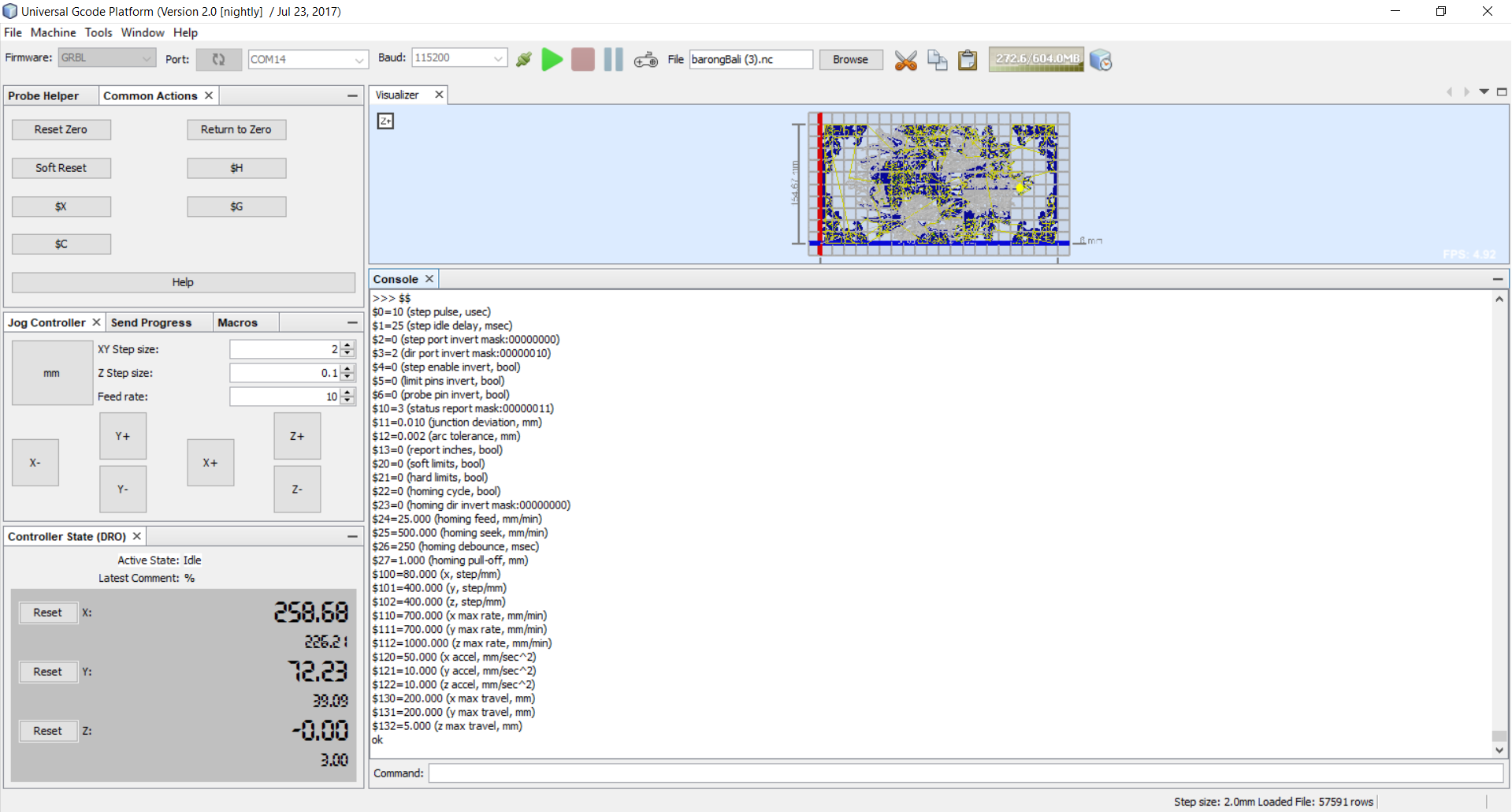1512x812 pixels.
Task: Open the Firmware GRBL dropdown
Action: click(x=107, y=58)
